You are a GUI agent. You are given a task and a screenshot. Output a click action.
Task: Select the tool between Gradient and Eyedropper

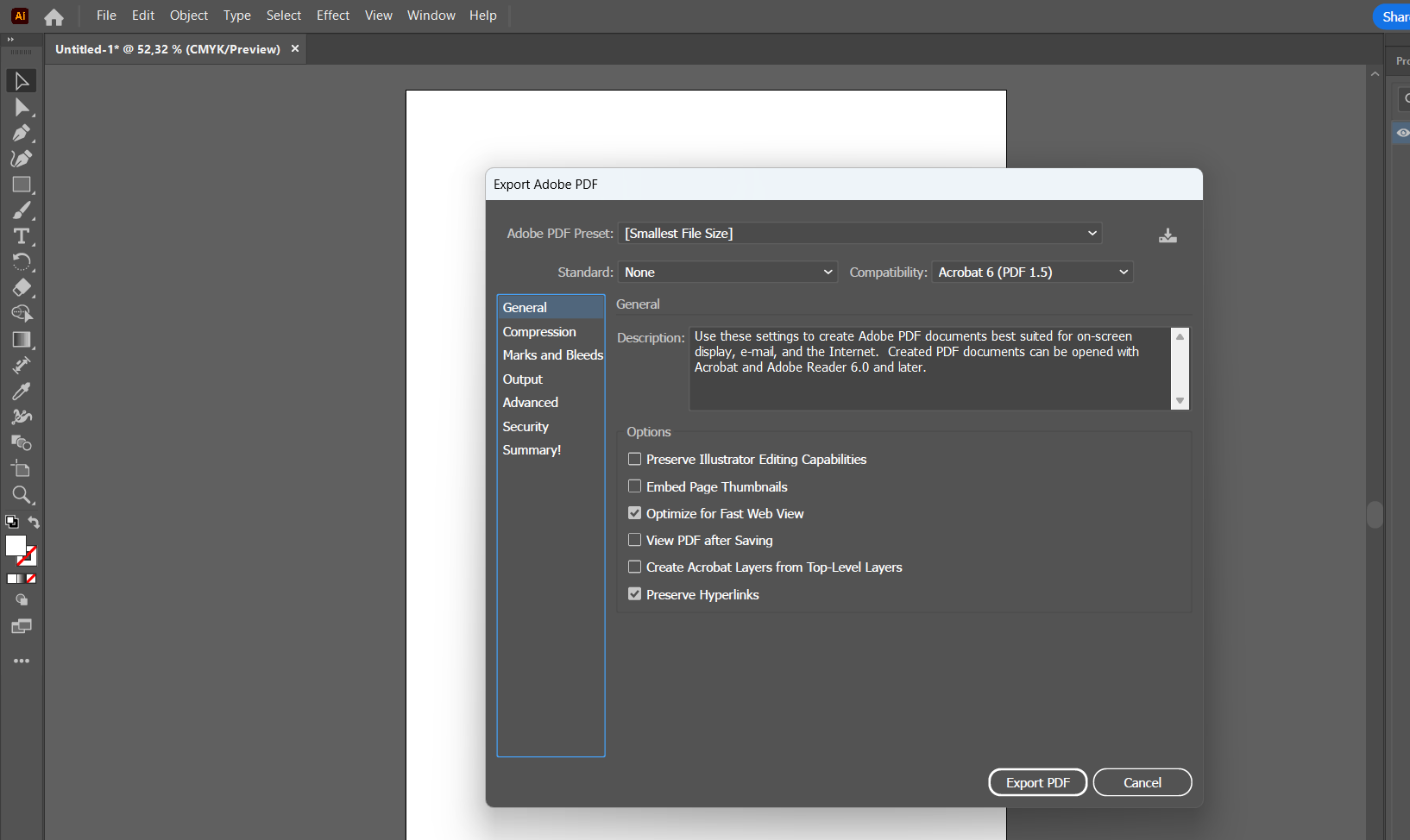22,366
